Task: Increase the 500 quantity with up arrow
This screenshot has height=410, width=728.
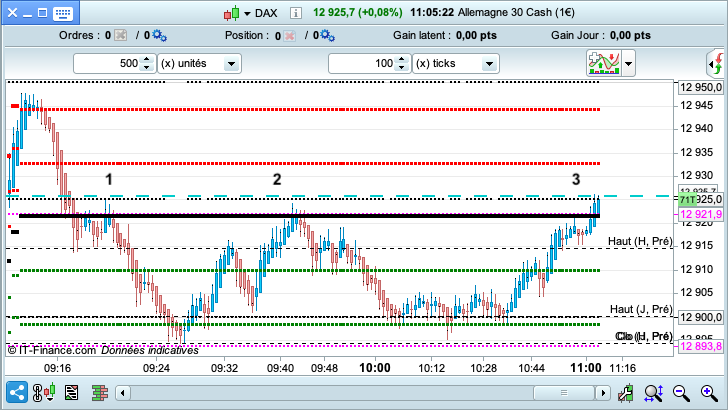Action: pos(147,59)
